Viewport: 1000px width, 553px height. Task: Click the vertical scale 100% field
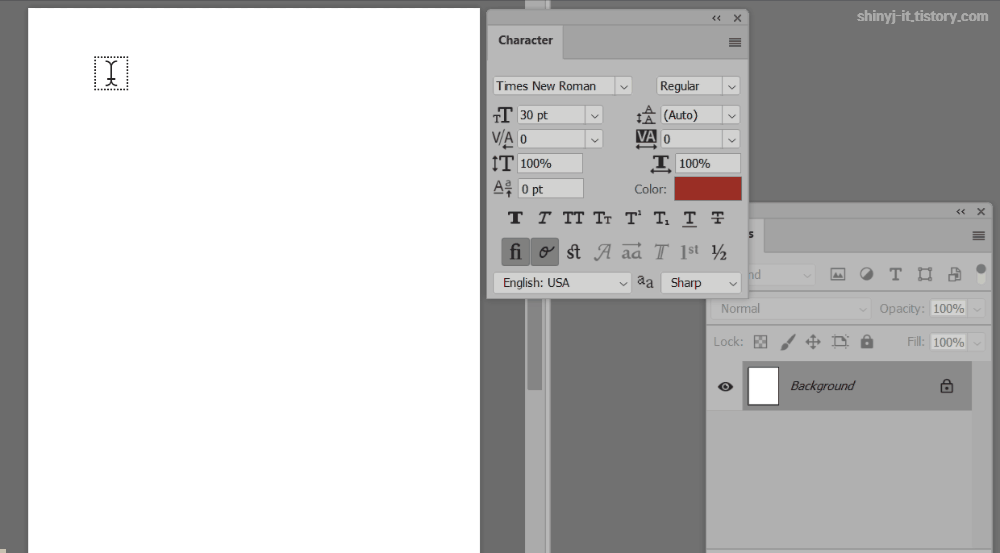550,164
